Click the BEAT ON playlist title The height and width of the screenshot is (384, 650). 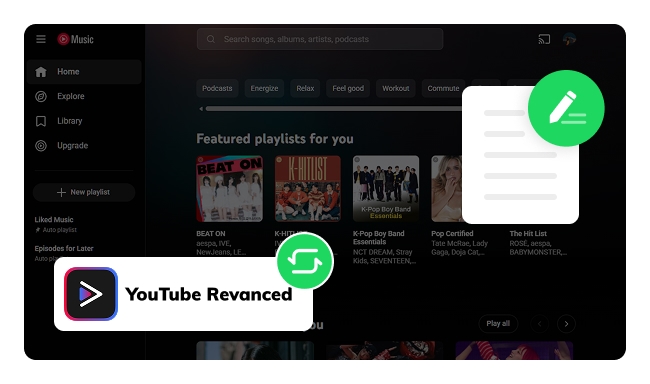tap(211, 233)
